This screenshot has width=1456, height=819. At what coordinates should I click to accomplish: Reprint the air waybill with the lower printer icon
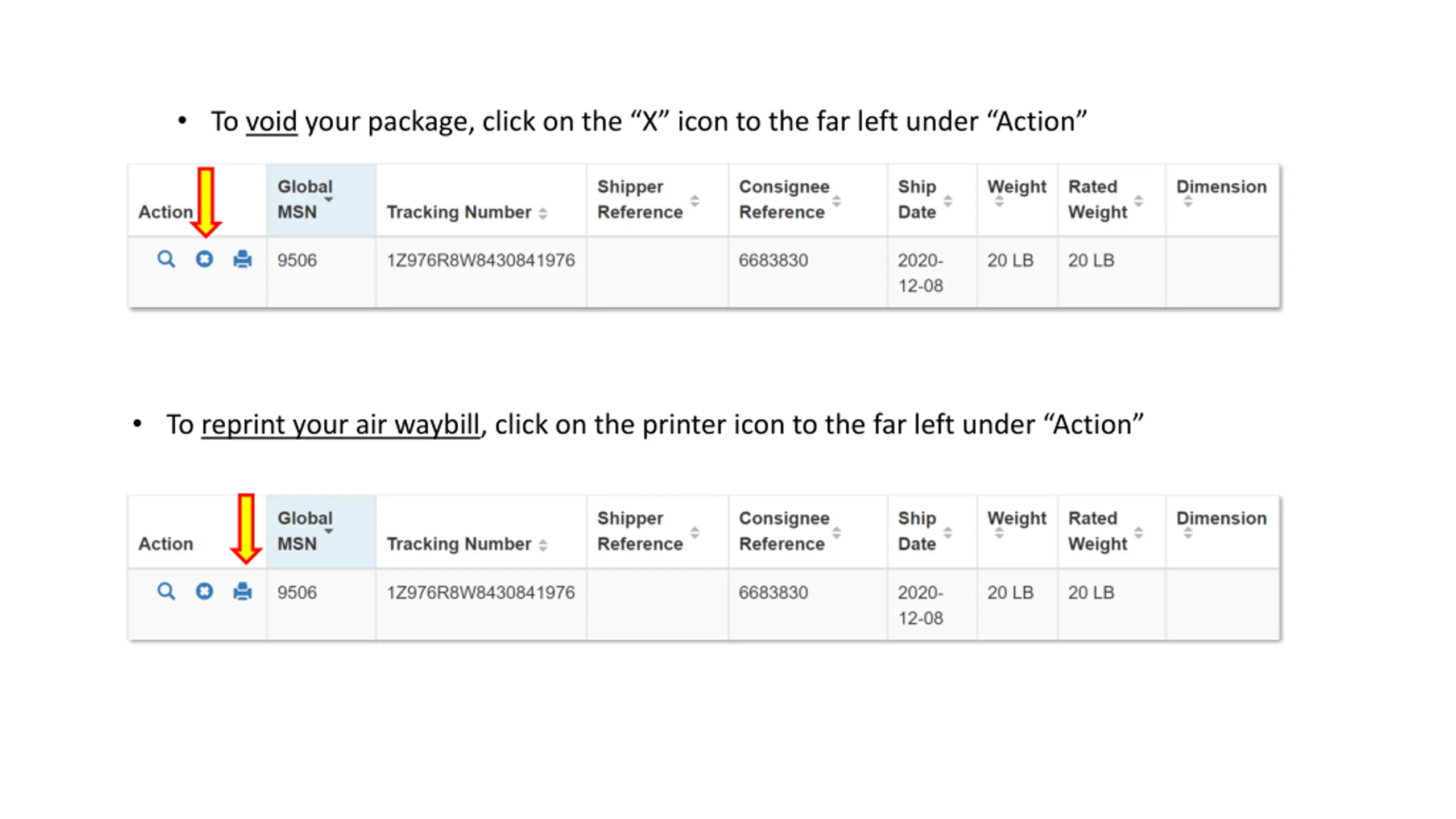pos(242,591)
